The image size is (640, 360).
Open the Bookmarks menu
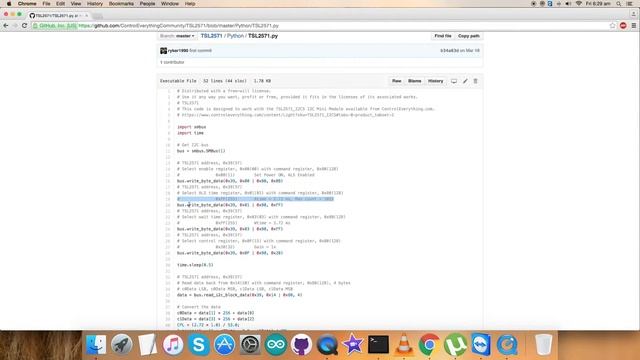(121, 4)
